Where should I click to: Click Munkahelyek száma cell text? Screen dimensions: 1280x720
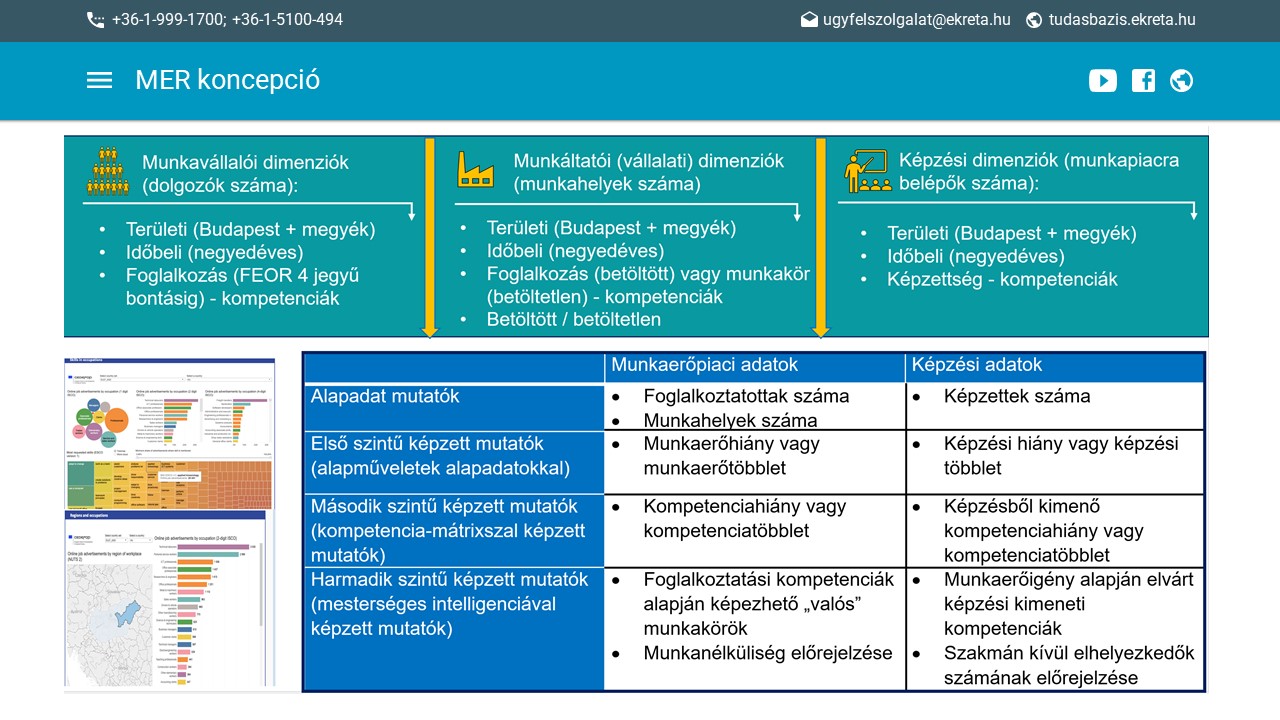(730, 421)
